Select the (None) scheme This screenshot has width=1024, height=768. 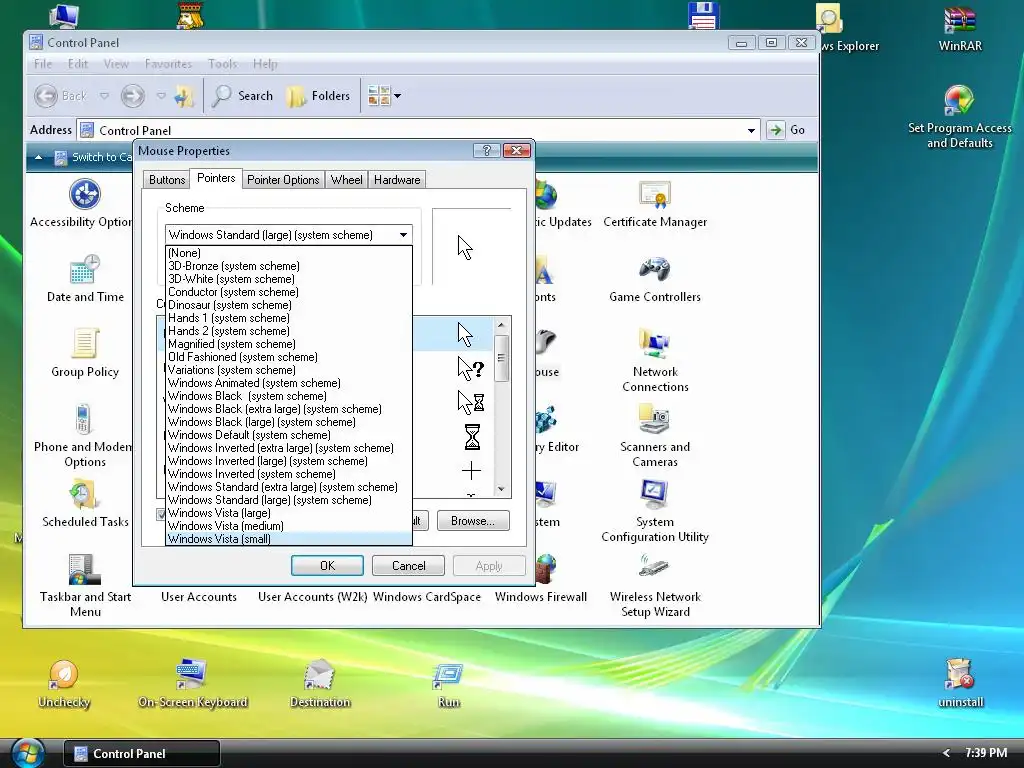point(289,253)
